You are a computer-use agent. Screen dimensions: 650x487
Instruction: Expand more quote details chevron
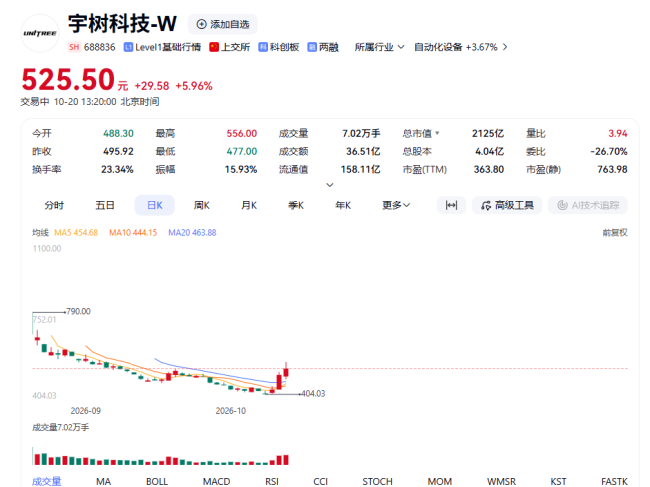tap(330, 185)
